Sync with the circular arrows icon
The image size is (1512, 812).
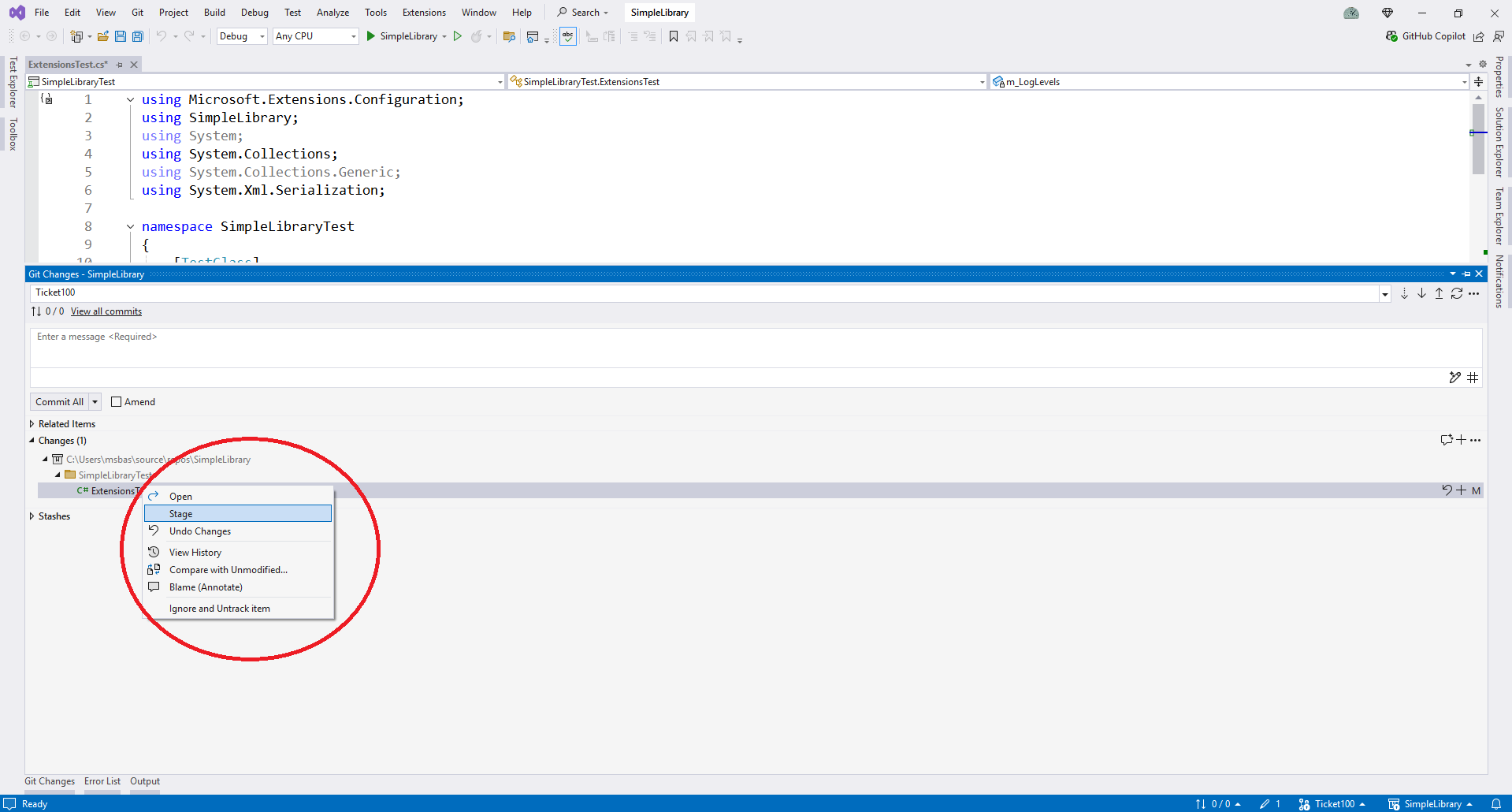1457,293
